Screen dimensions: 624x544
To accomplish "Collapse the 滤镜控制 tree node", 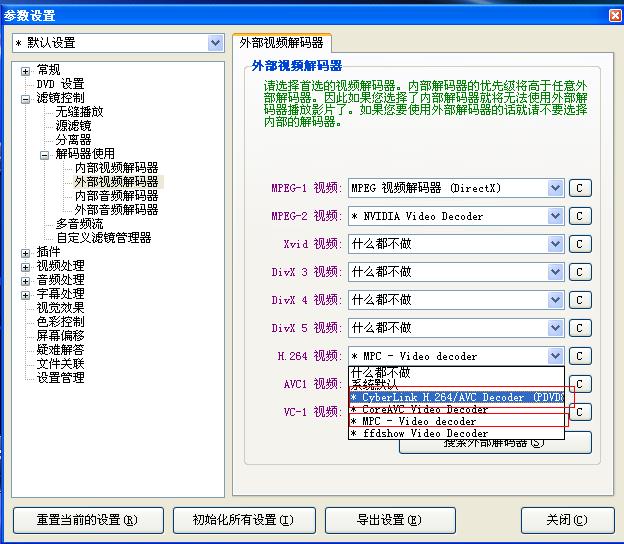I will [26, 98].
